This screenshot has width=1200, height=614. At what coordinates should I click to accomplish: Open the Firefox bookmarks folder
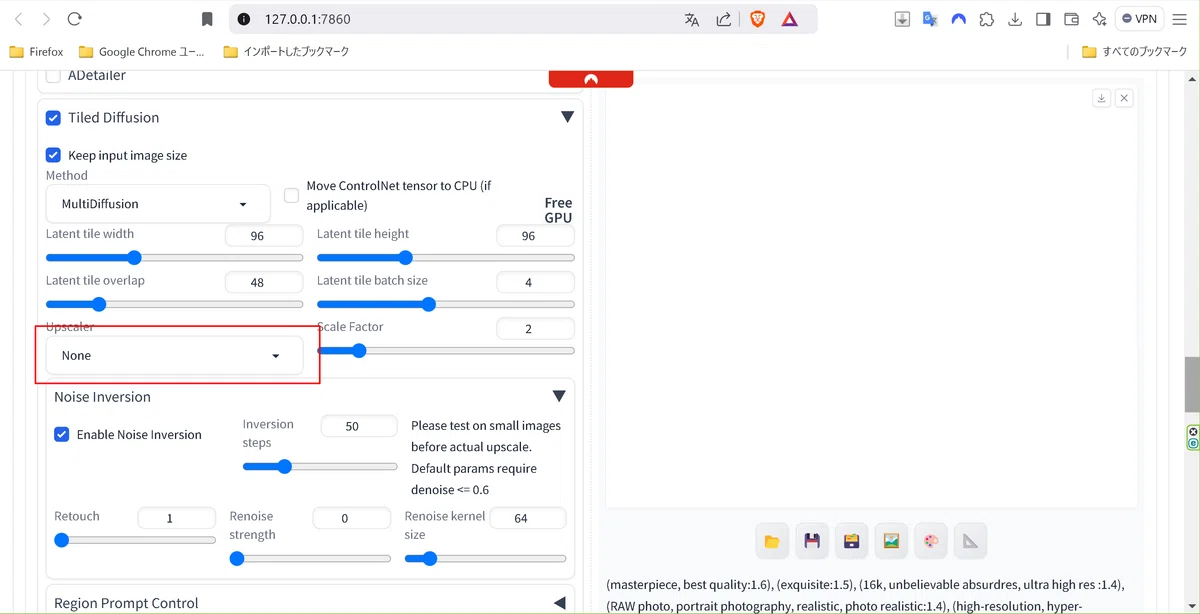36,52
